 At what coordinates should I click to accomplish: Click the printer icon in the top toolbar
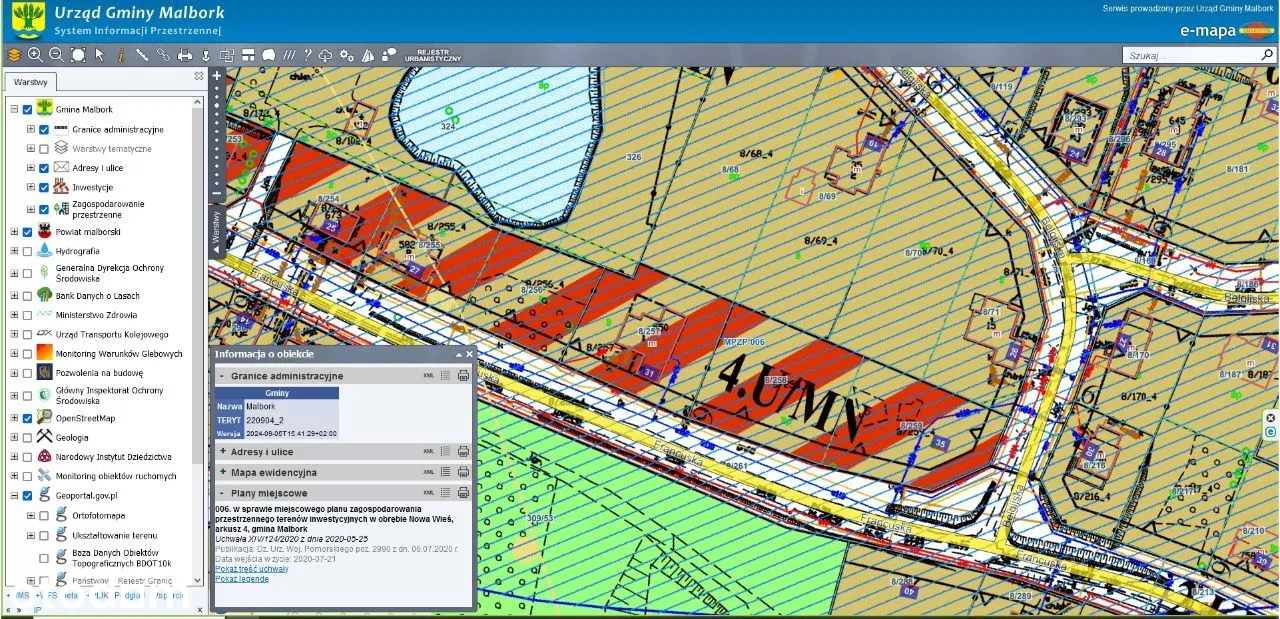point(184,55)
